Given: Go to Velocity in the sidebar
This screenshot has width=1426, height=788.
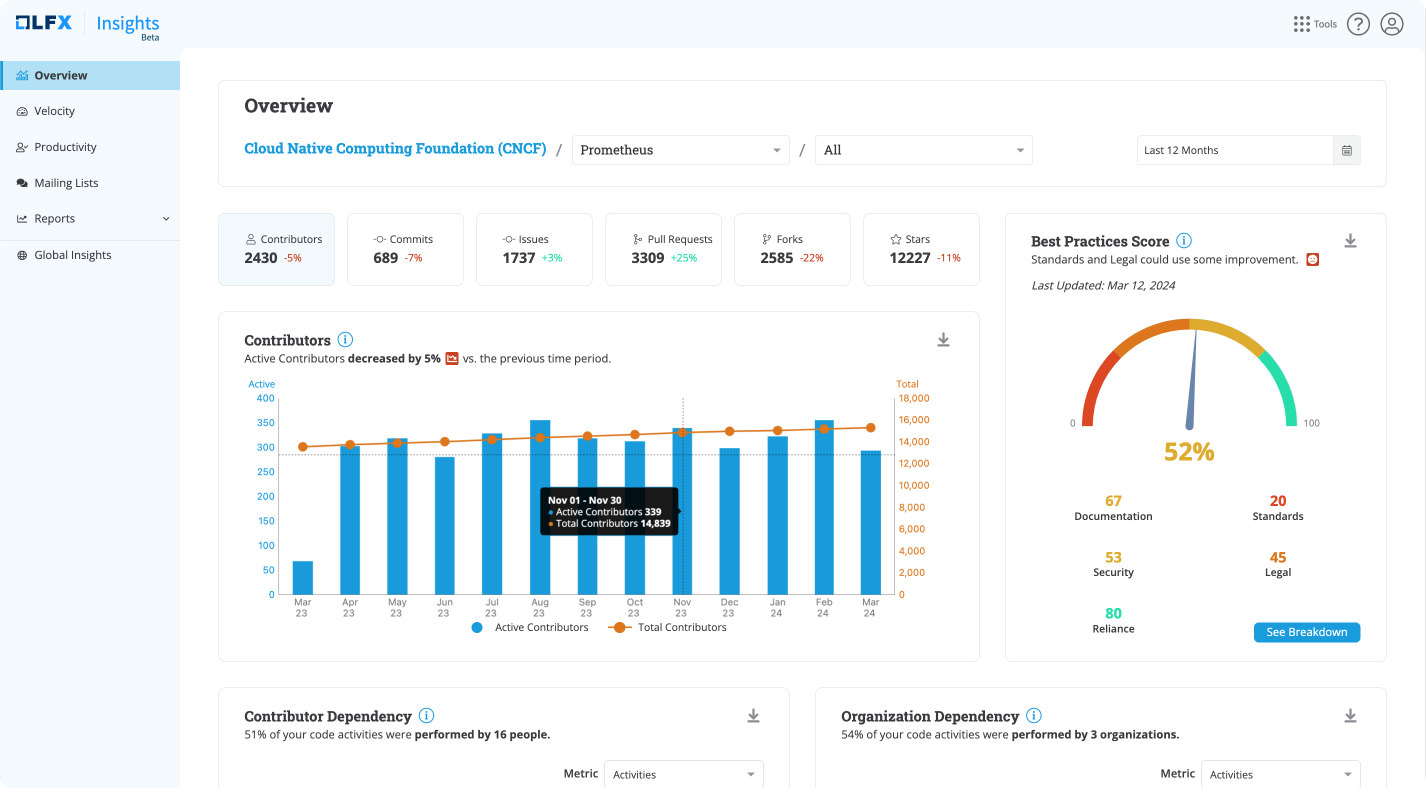Looking at the screenshot, I should [90, 111].
